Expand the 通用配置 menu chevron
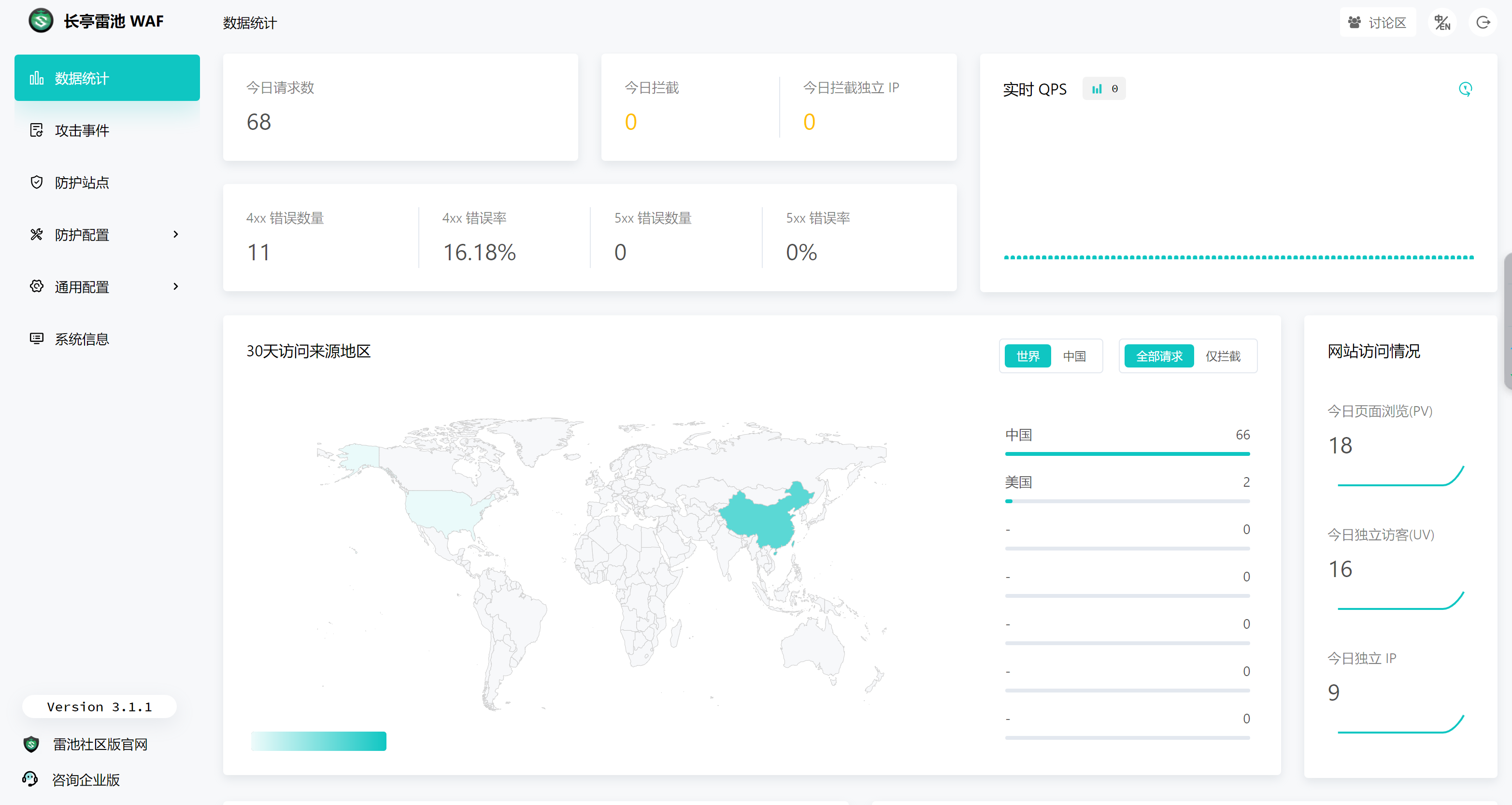Image resolution: width=1512 pixels, height=805 pixels. click(x=175, y=287)
